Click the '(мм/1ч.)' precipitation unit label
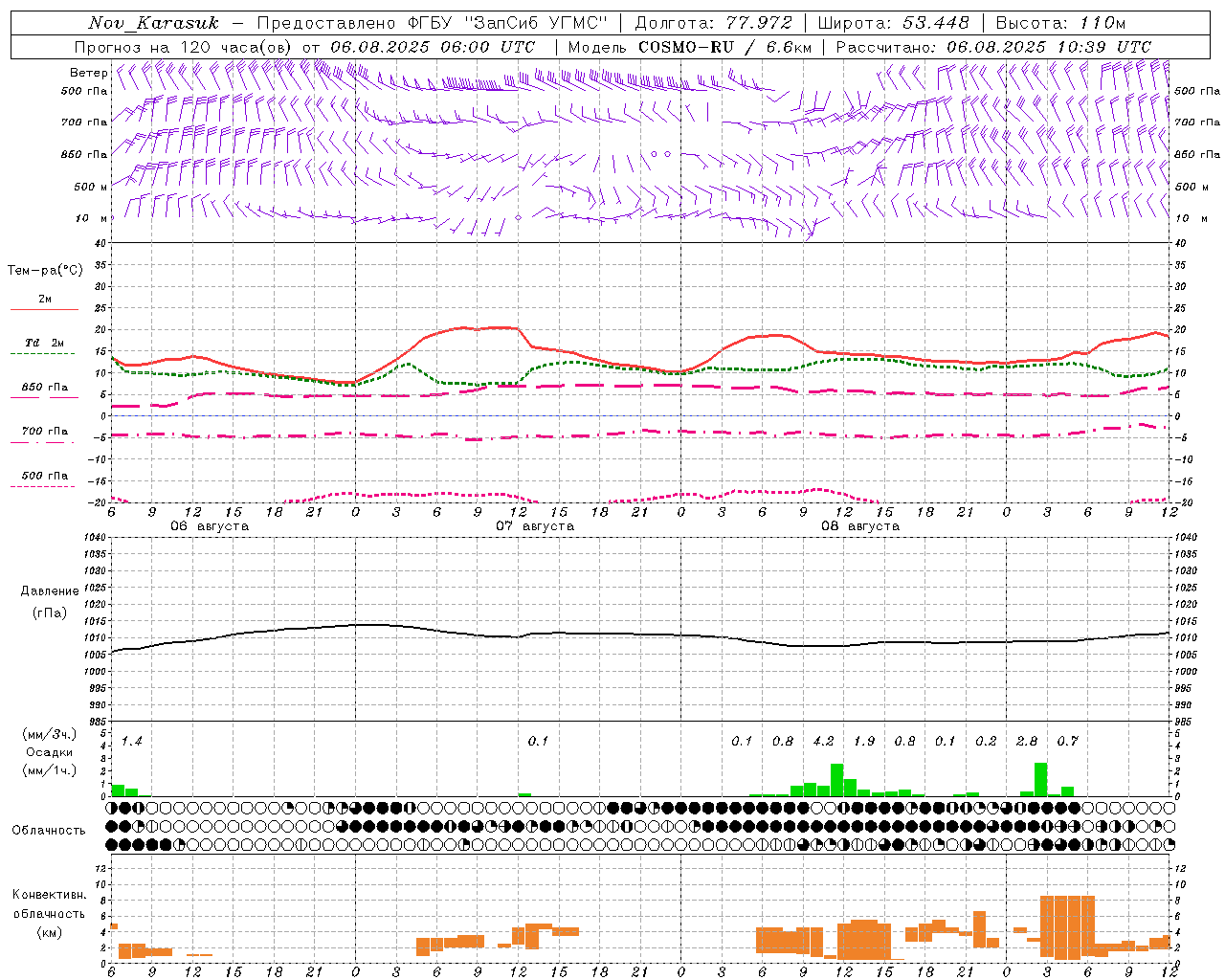This screenshot has width=1225, height=980. pyautogui.click(x=50, y=770)
